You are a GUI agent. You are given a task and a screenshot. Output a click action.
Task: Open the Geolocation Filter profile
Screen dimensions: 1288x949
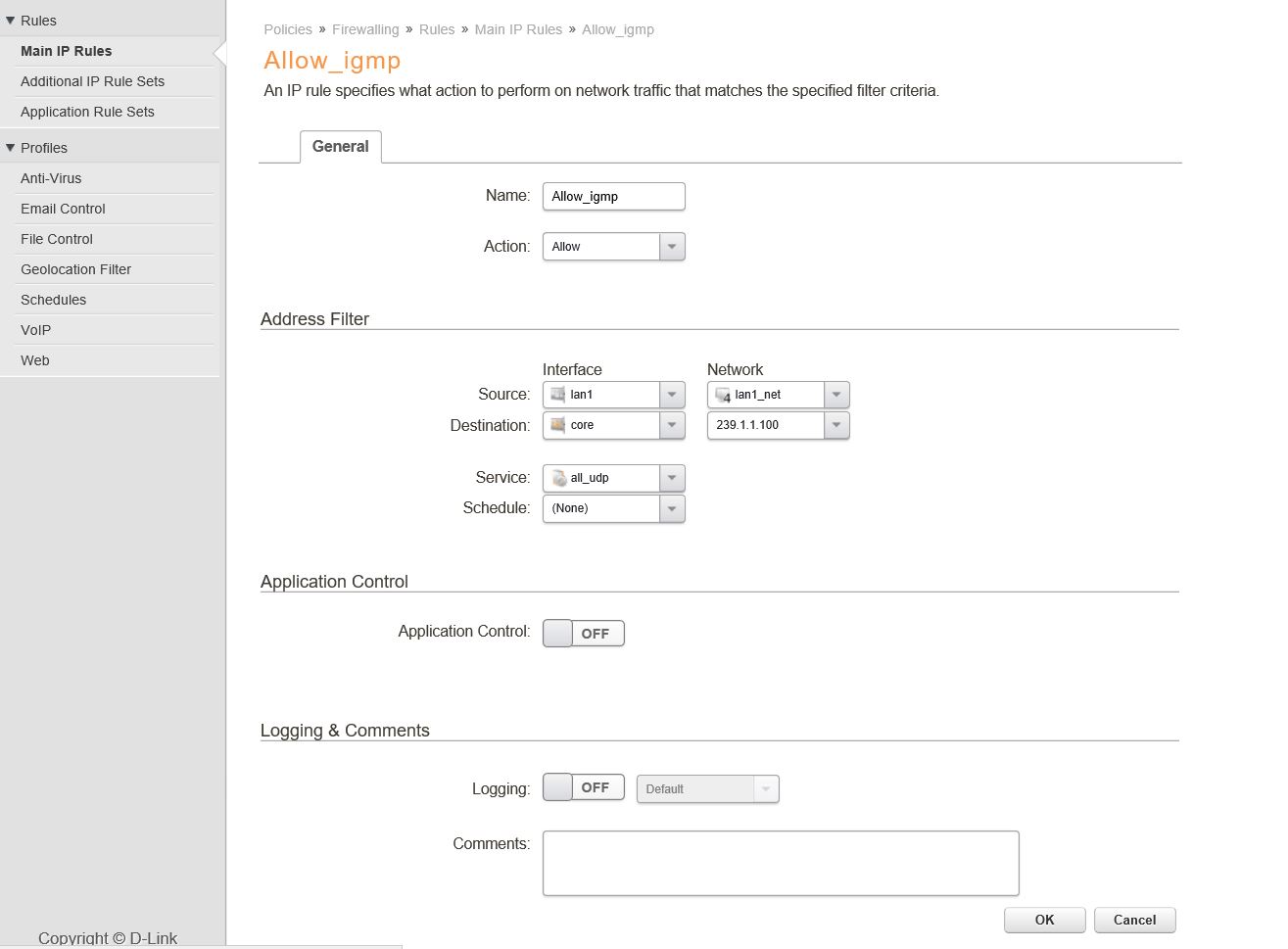click(x=75, y=269)
